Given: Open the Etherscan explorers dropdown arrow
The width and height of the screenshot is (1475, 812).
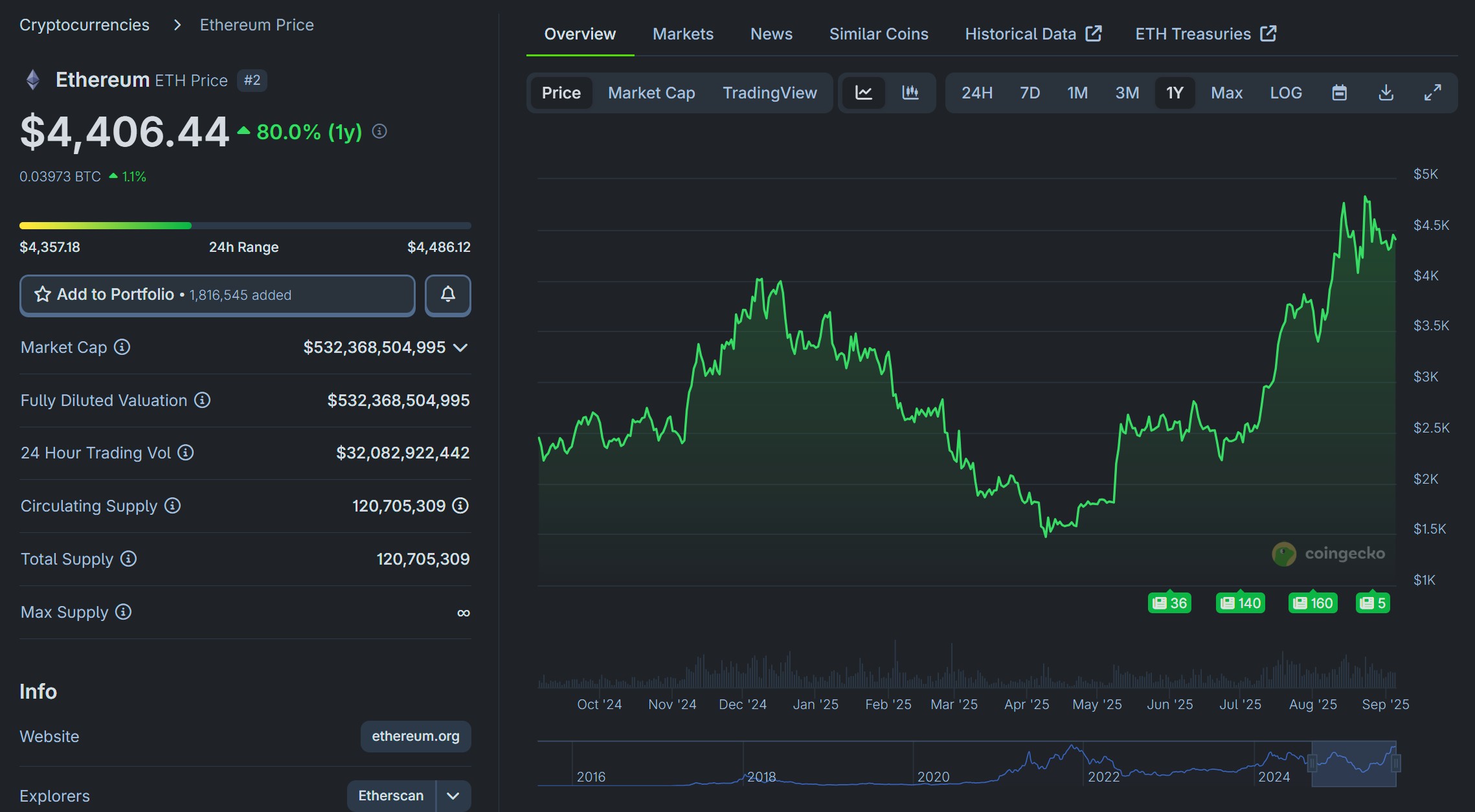Looking at the screenshot, I should tap(453, 796).
